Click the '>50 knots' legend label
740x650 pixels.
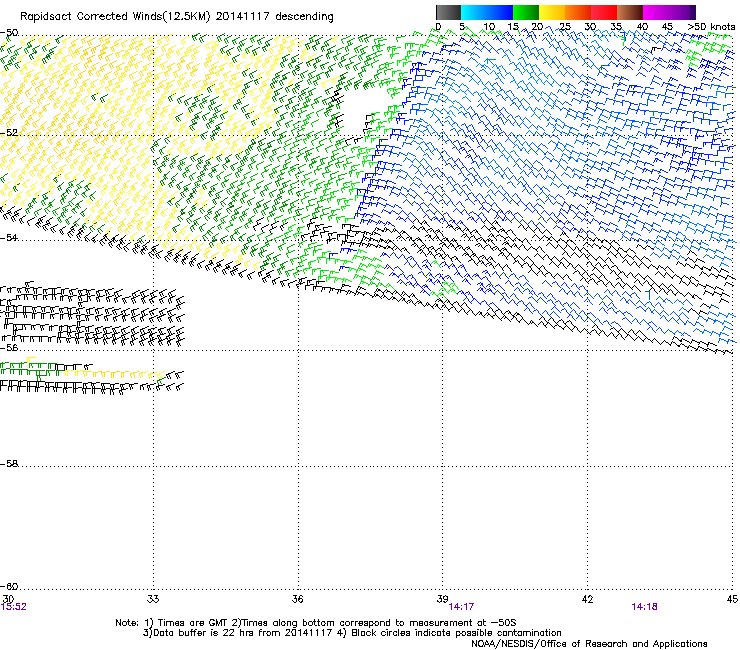tap(712, 27)
